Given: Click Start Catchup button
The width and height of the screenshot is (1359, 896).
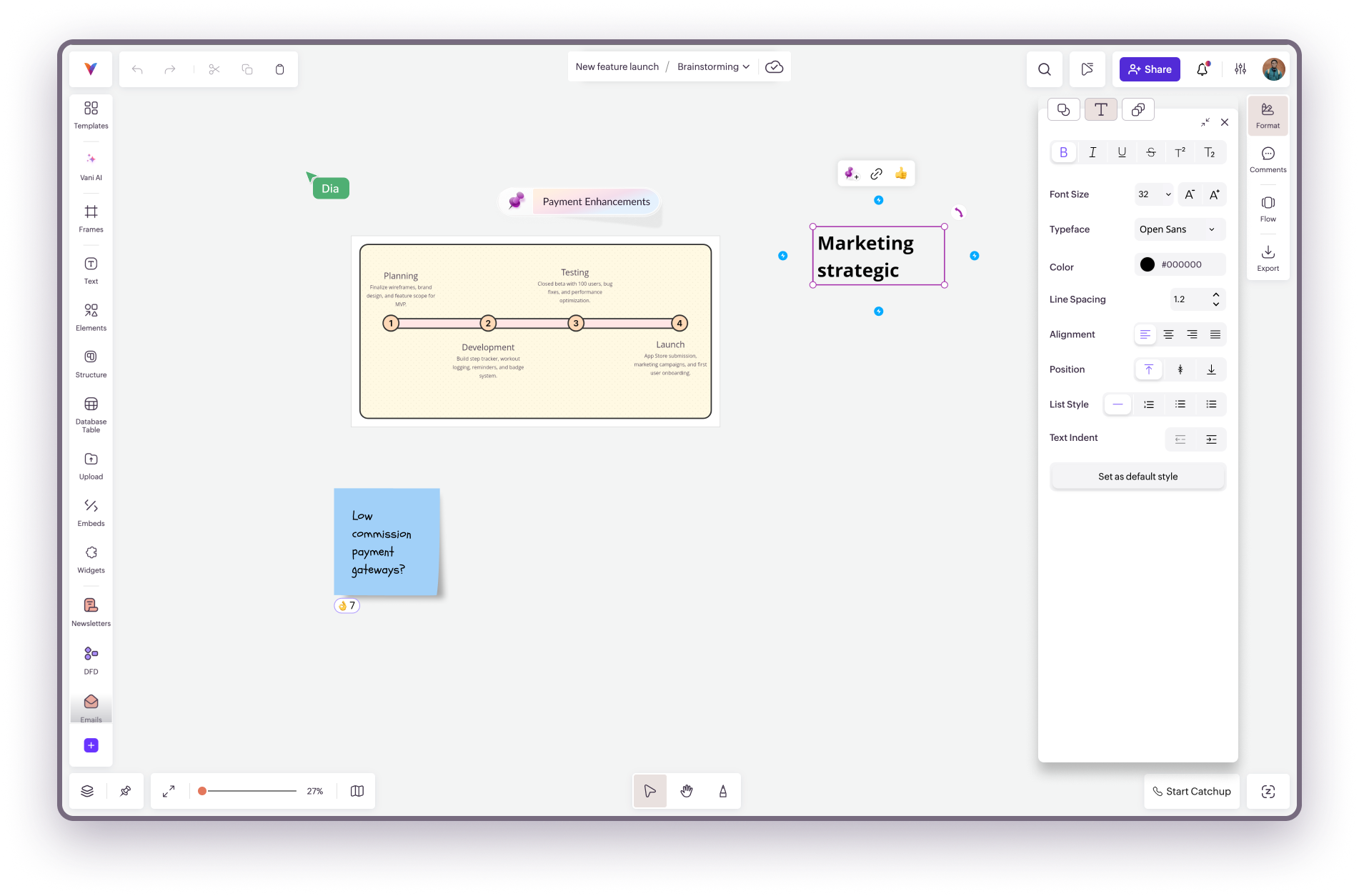Looking at the screenshot, I should coord(1192,791).
